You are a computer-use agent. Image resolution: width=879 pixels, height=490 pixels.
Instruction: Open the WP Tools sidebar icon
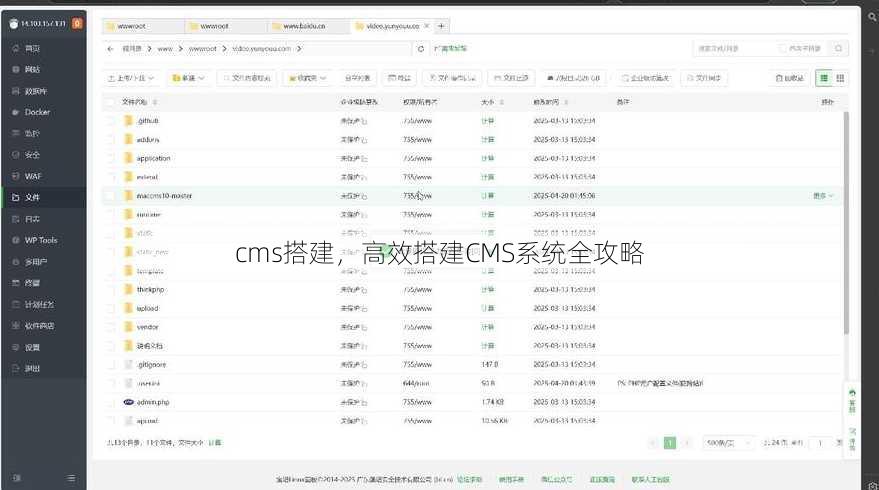pos(16,240)
